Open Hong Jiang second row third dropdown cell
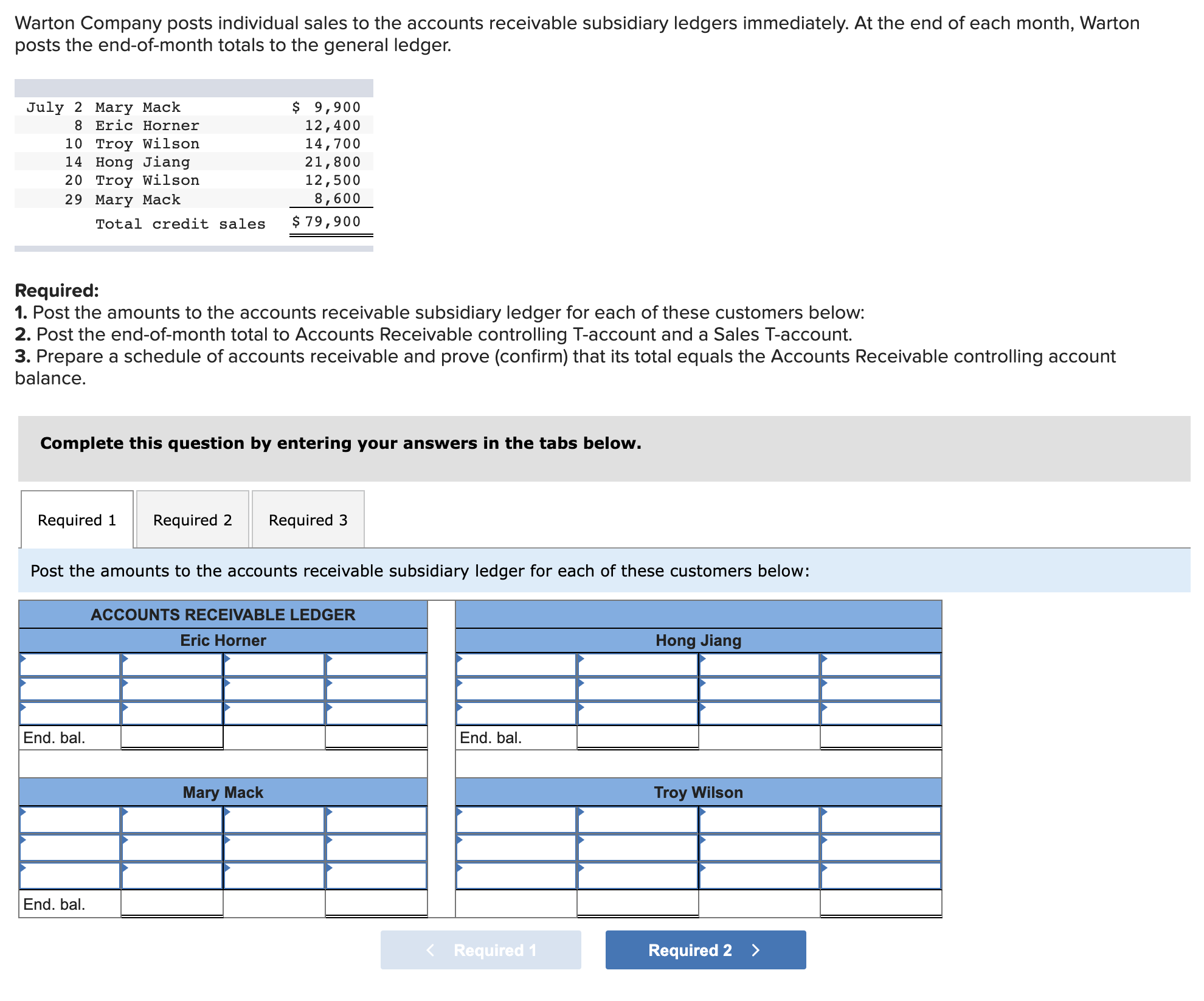The height and width of the screenshot is (1001, 1204). pyautogui.click(x=759, y=689)
